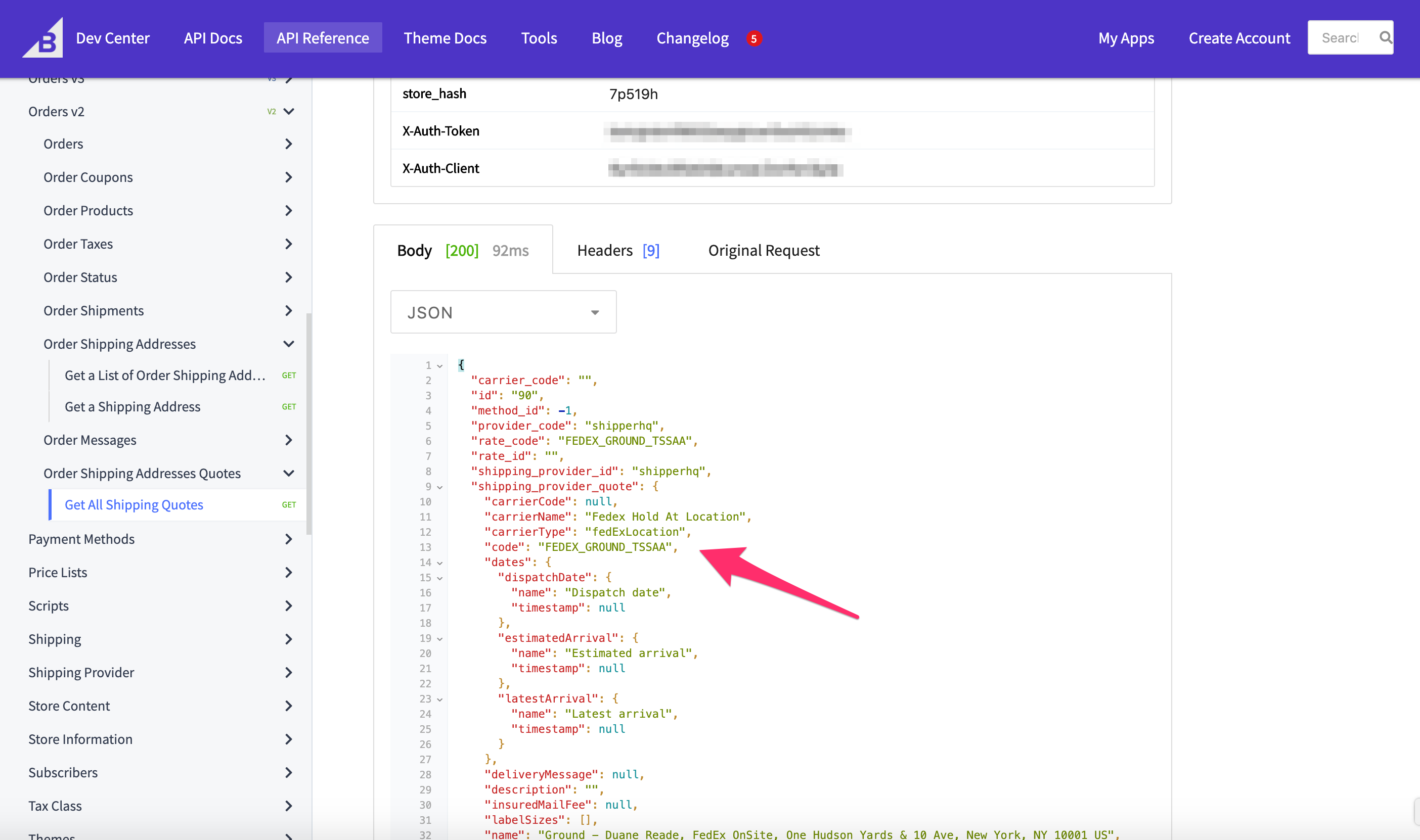Image resolution: width=1420 pixels, height=840 pixels.
Task: Click the Create Account link
Action: (1239, 38)
